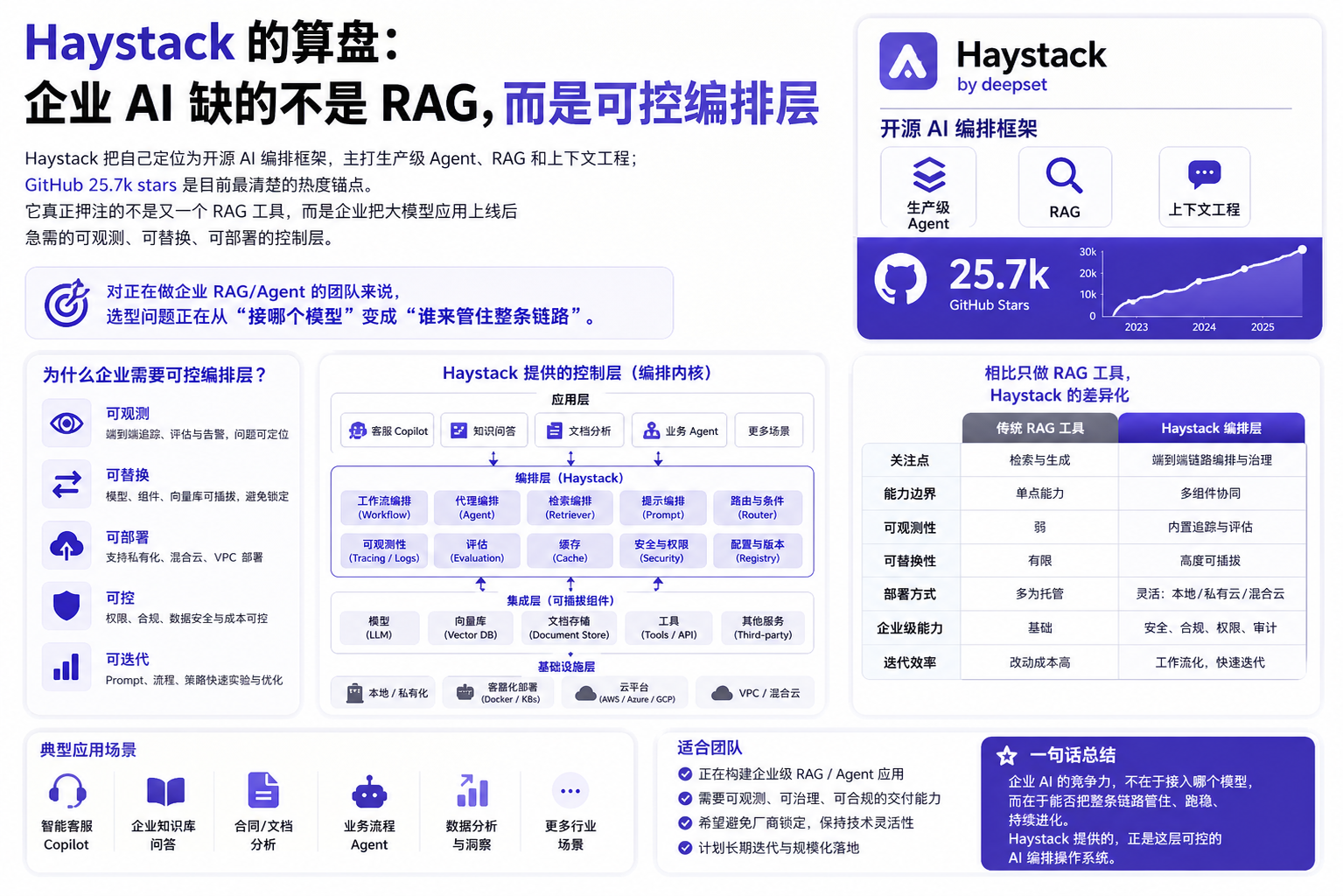Click the 路由与条件 (Router) block
The width and height of the screenshot is (1343, 896).
(x=758, y=507)
